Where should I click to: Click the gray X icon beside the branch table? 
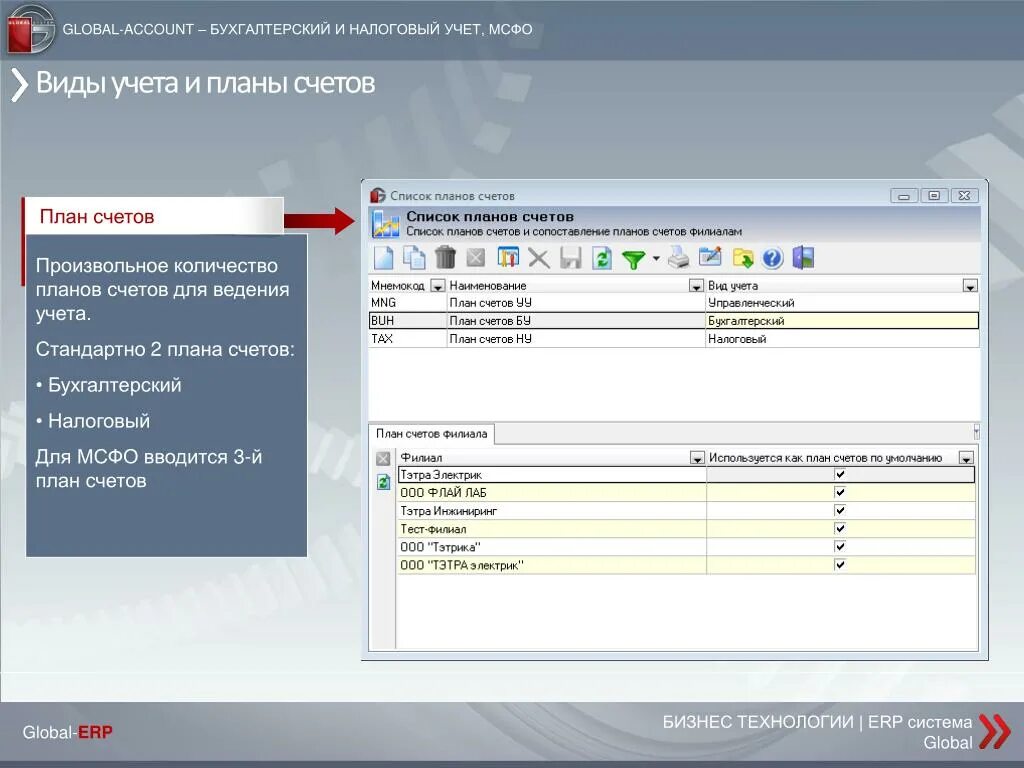(x=383, y=458)
